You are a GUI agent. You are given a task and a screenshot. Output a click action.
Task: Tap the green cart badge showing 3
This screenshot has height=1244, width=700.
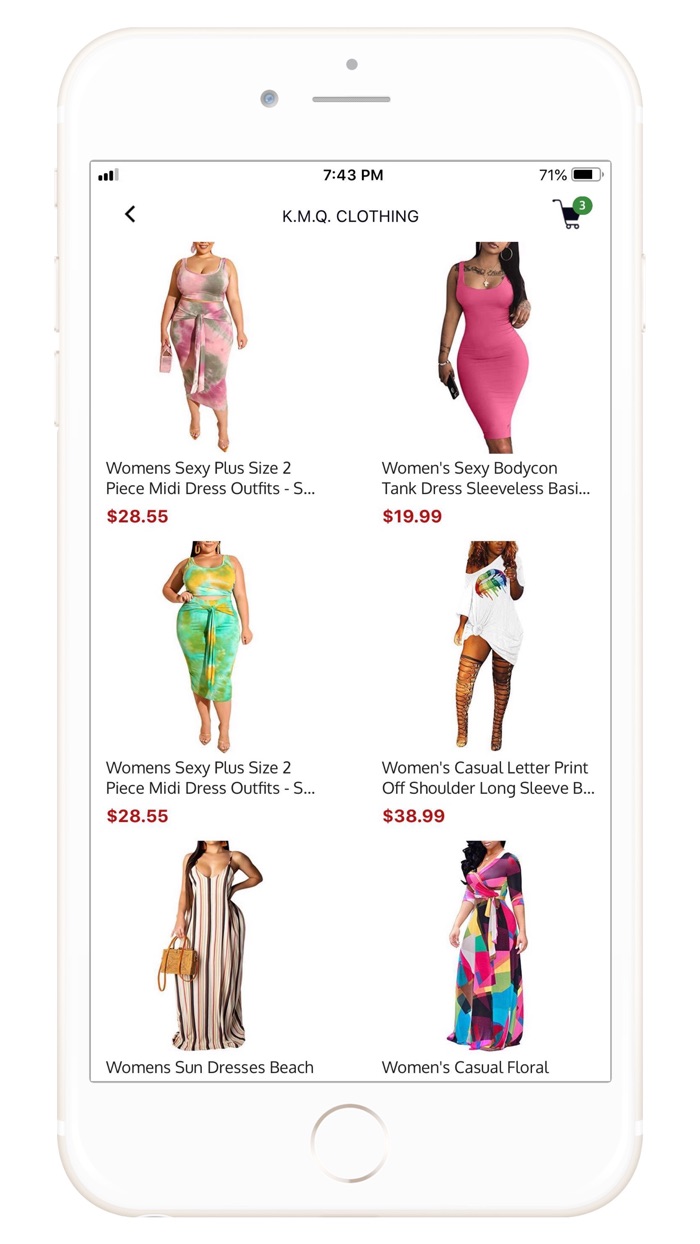click(x=582, y=206)
